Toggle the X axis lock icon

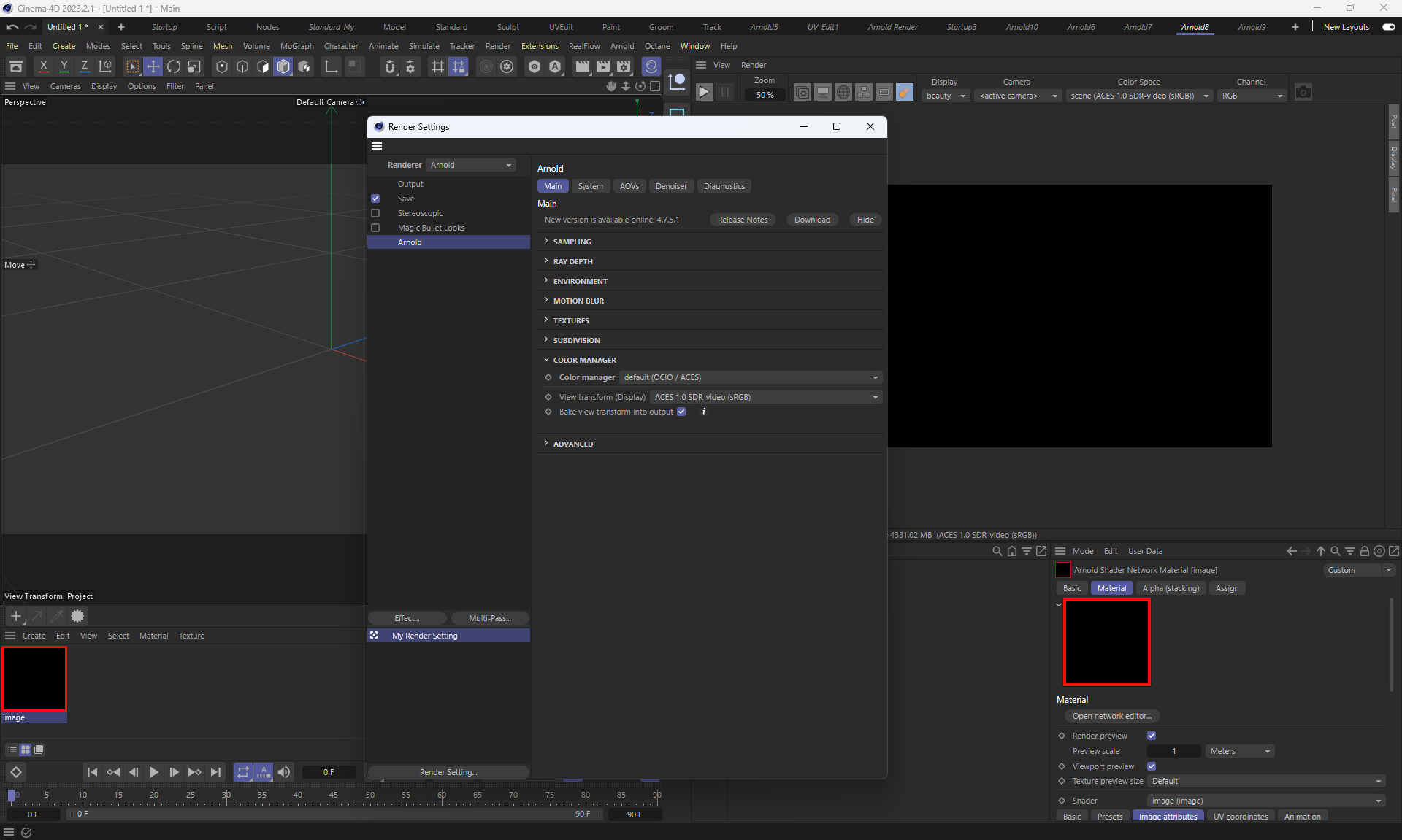pyautogui.click(x=44, y=67)
